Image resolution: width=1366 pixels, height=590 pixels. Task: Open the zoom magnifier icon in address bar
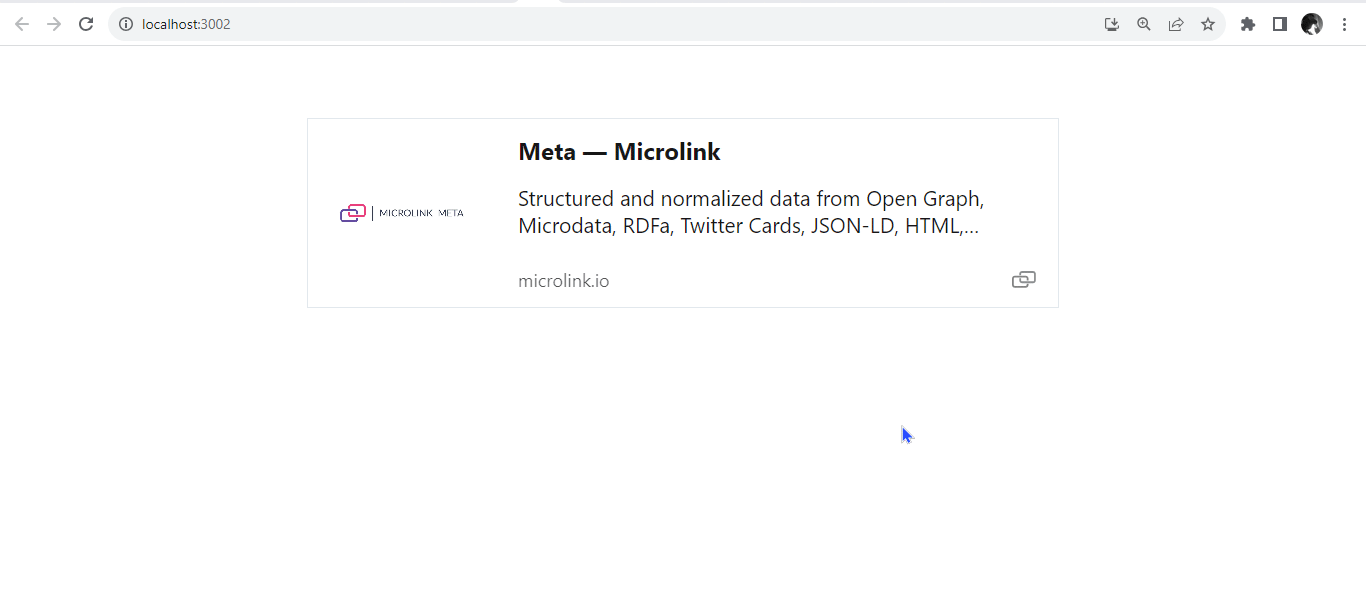pyautogui.click(x=1144, y=24)
